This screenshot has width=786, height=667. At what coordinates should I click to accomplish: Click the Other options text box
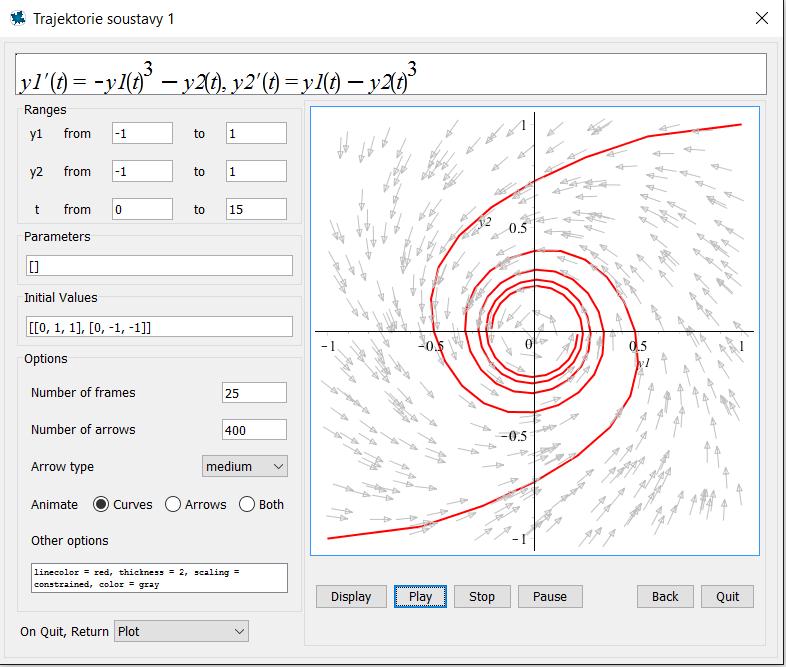[x=159, y=578]
